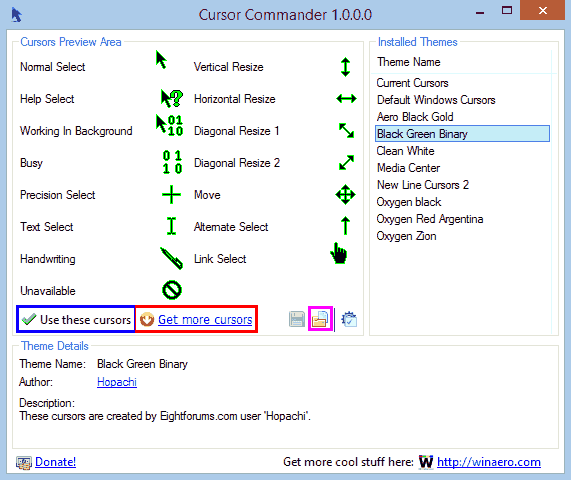
Task: Select the Aero Black Gold theme
Action: coord(462,117)
